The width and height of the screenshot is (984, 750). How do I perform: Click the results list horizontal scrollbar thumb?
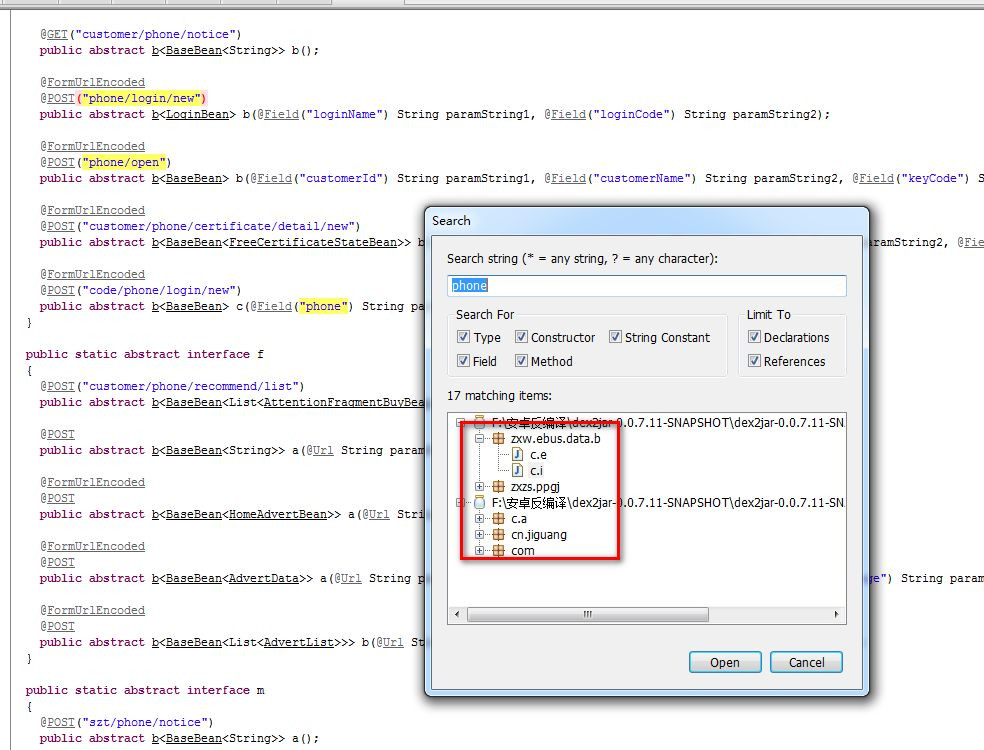[588, 614]
